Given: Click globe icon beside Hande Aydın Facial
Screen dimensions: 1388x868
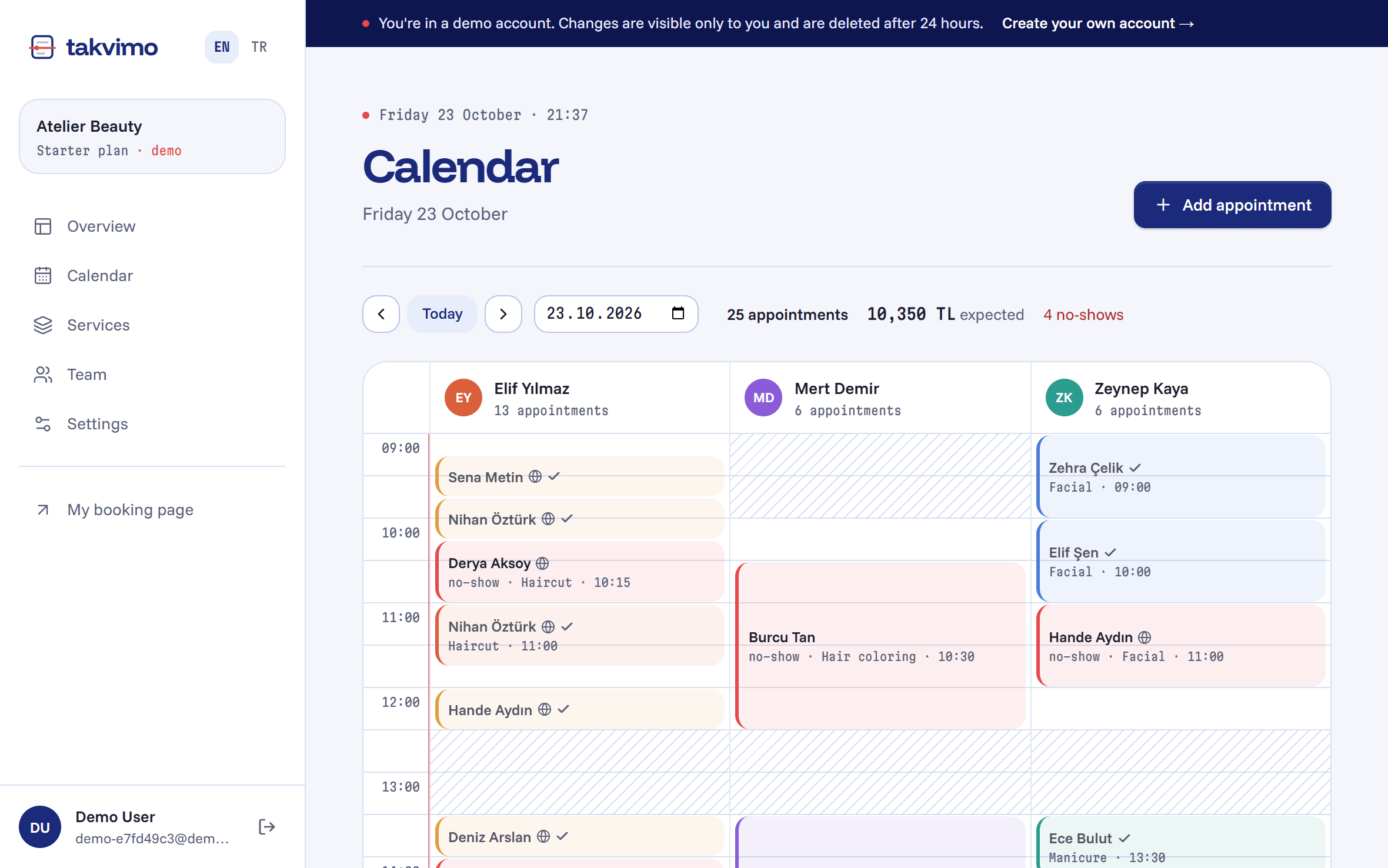Looking at the screenshot, I should tap(1145, 637).
